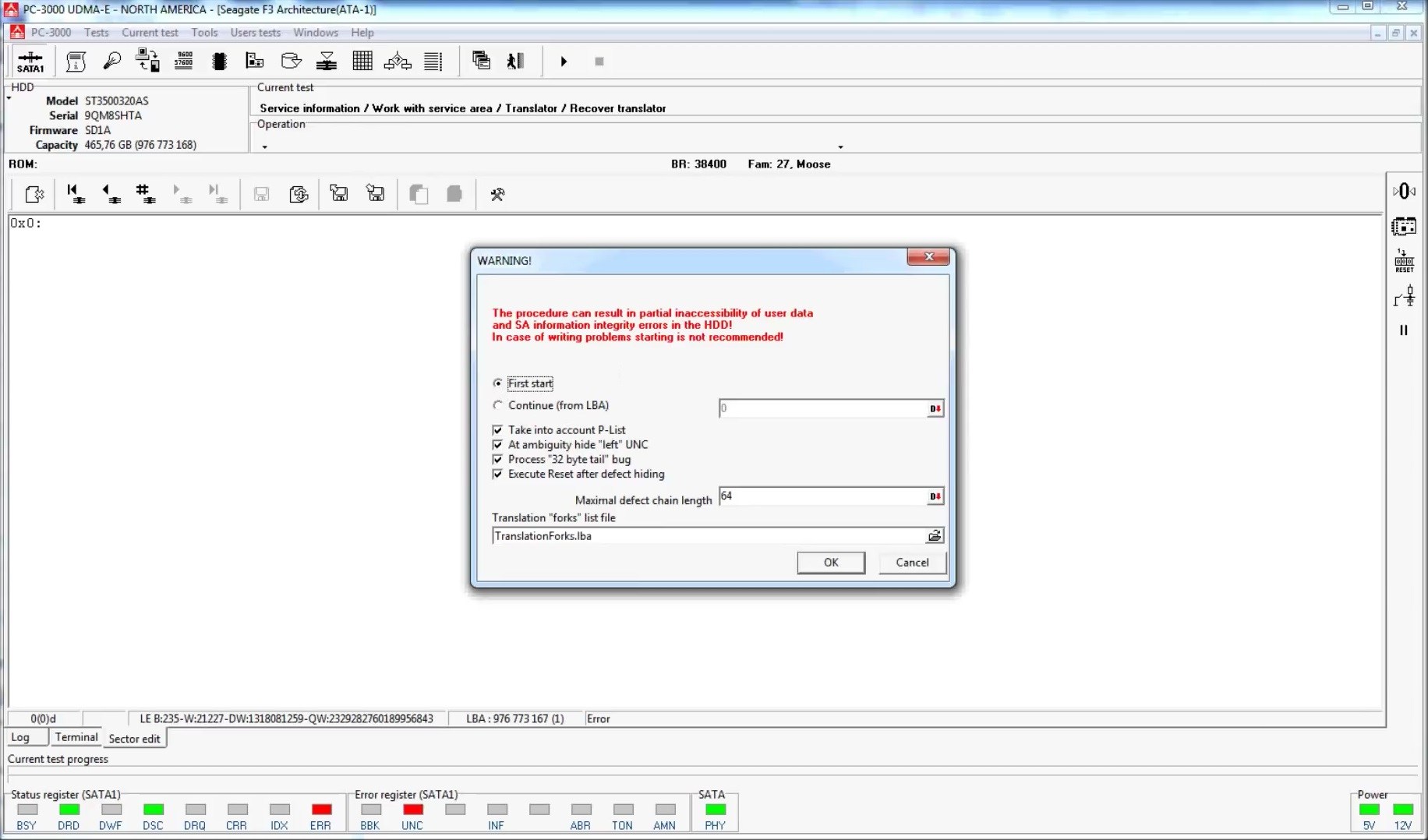Toggle "Process 32 byte tail bug" checkbox
Image resolution: width=1428 pixels, height=840 pixels.
pos(498,460)
